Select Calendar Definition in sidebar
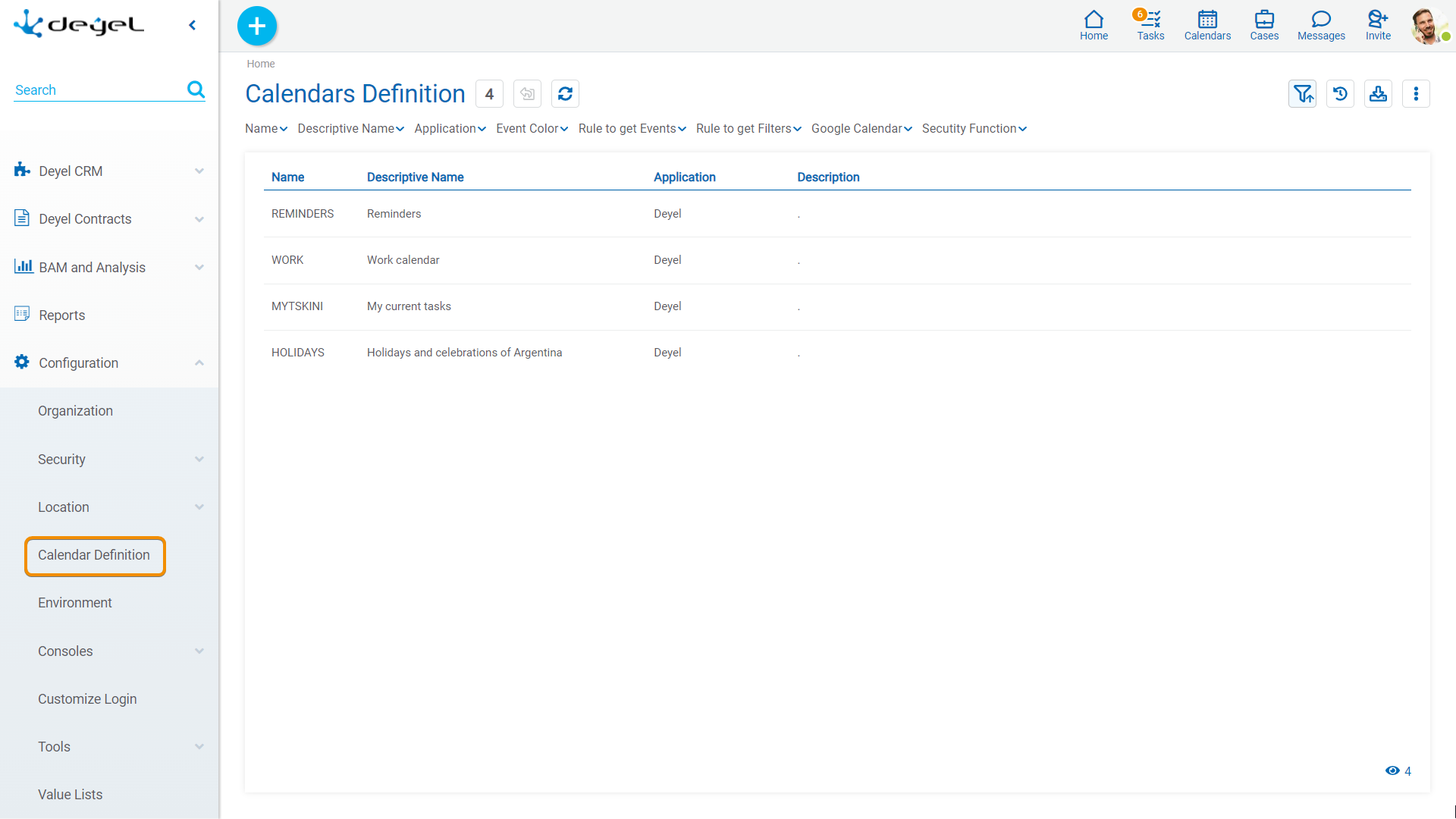This screenshot has width=1456, height=819. pos(94,555)
